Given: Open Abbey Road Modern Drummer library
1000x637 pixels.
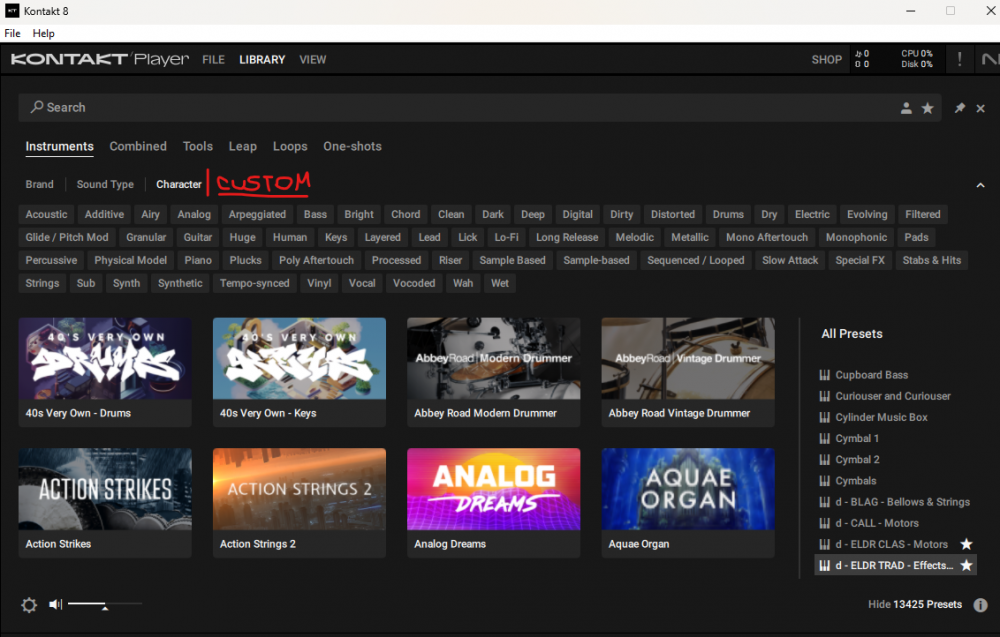Looking at the screenshot, I should pyautogui.click(x=494, y=372).
